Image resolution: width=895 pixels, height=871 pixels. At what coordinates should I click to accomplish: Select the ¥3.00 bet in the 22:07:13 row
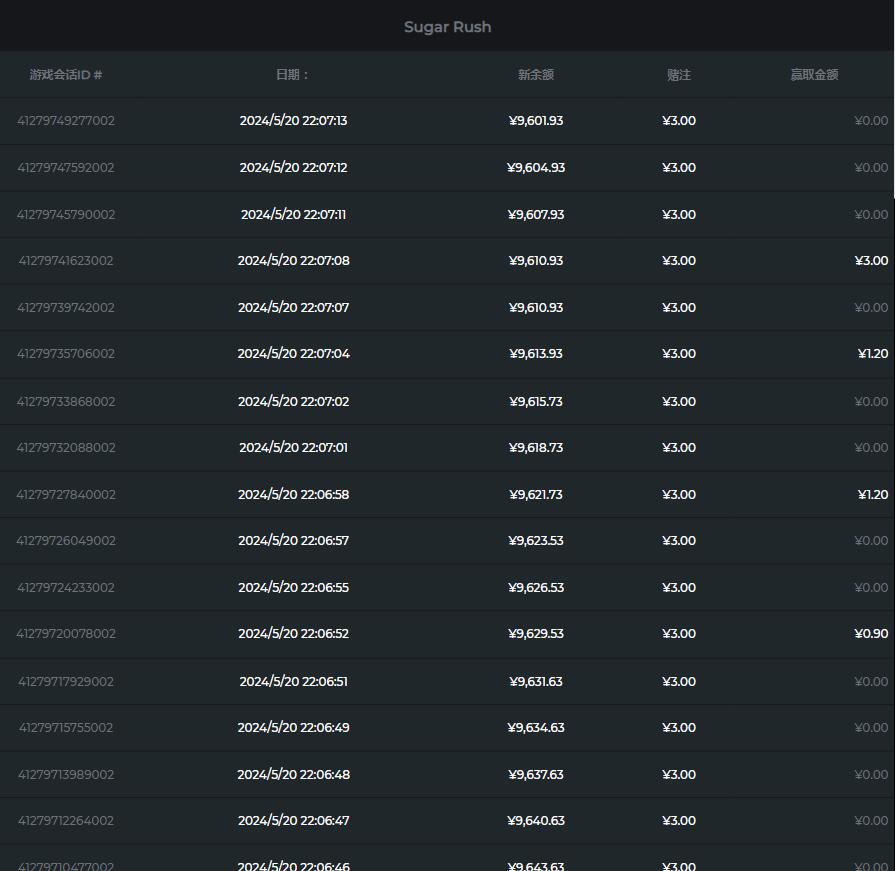click(679, 120)
